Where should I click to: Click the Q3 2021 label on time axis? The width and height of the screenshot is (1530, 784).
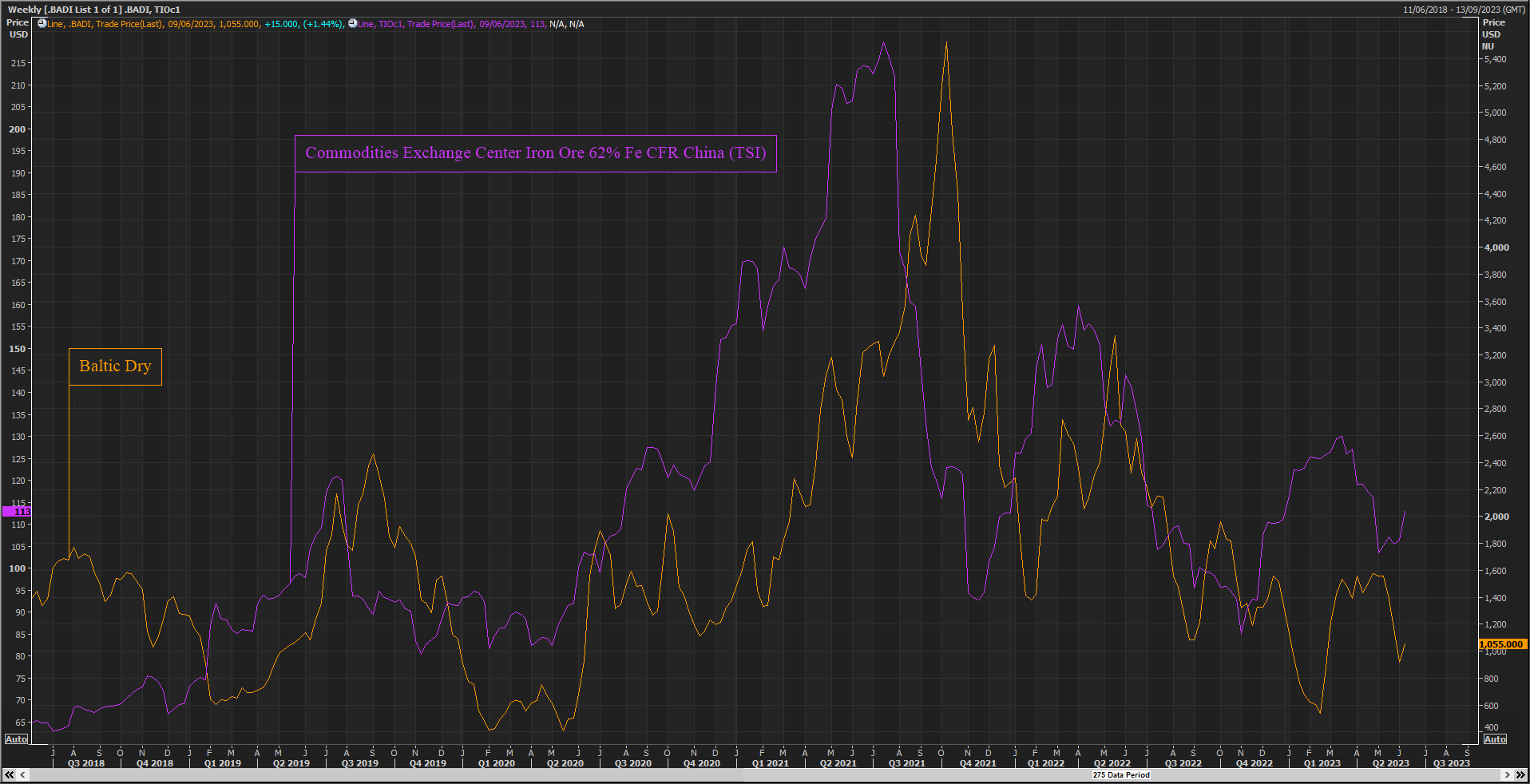(x=907, y=763)
